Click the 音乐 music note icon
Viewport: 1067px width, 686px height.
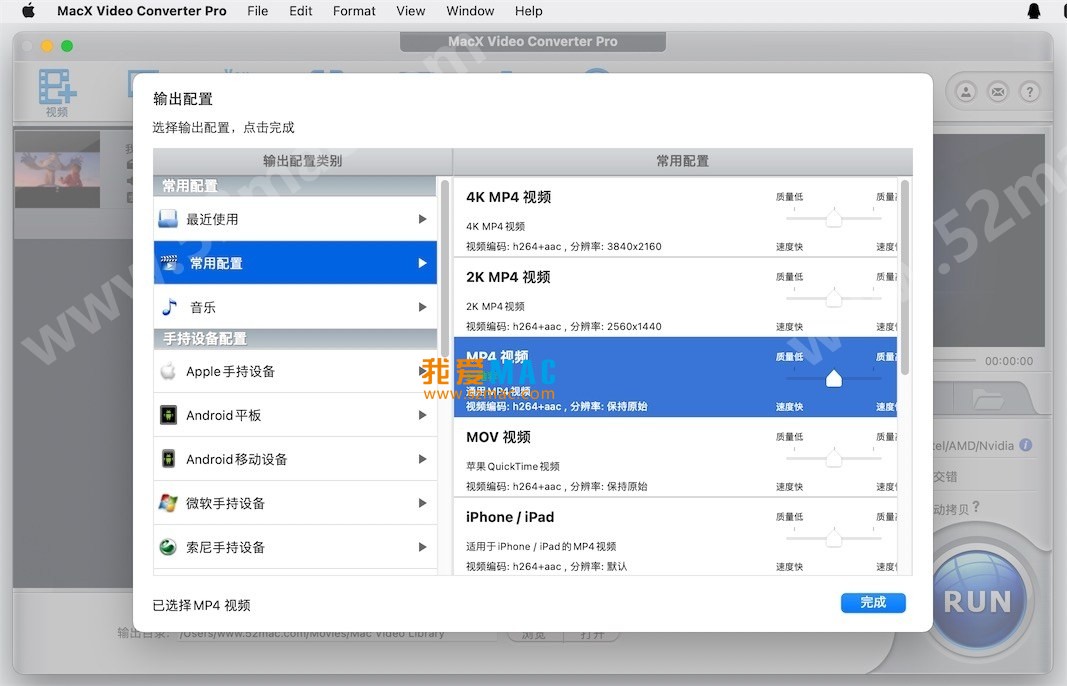pos(169,307)
